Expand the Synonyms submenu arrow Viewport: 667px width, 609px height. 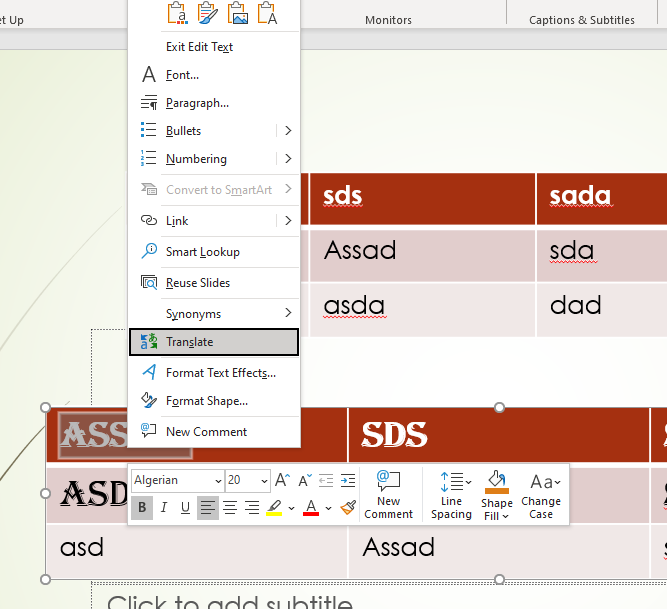tap(288, 313)
